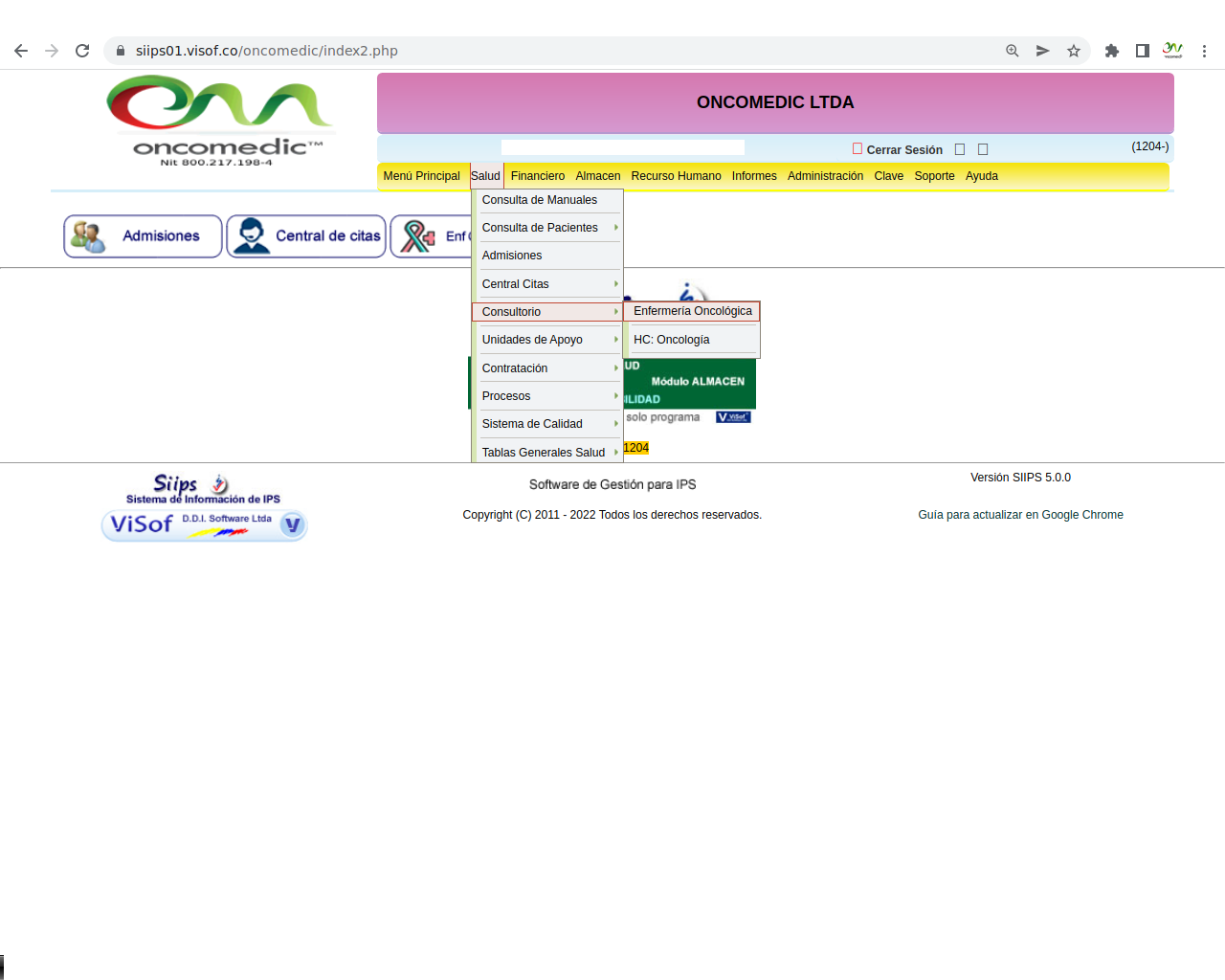The height and width of the screenshot is (980, 1225).
Task: Click the first small box after Cerrar Sesión
Action: [960, 149]
